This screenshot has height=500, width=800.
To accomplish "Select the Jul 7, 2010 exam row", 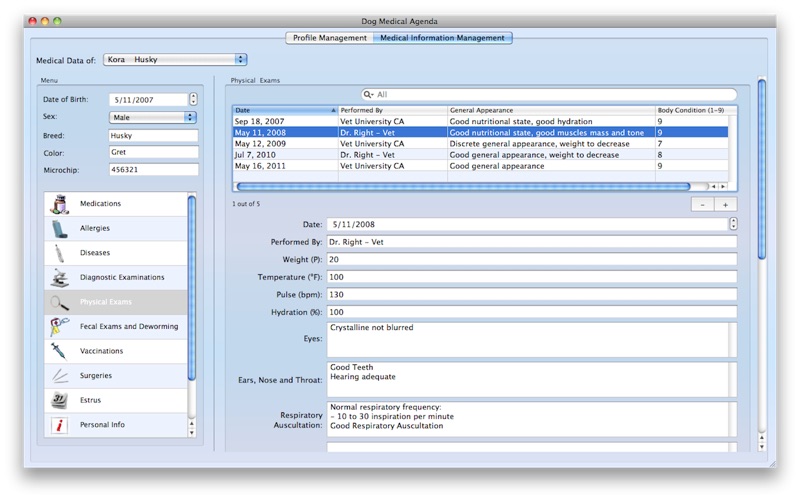I will [481, 155].
